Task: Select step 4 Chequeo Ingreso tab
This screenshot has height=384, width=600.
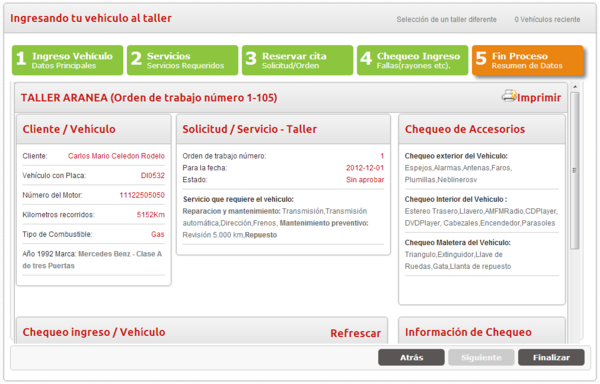Action: (x=412, y=60)
